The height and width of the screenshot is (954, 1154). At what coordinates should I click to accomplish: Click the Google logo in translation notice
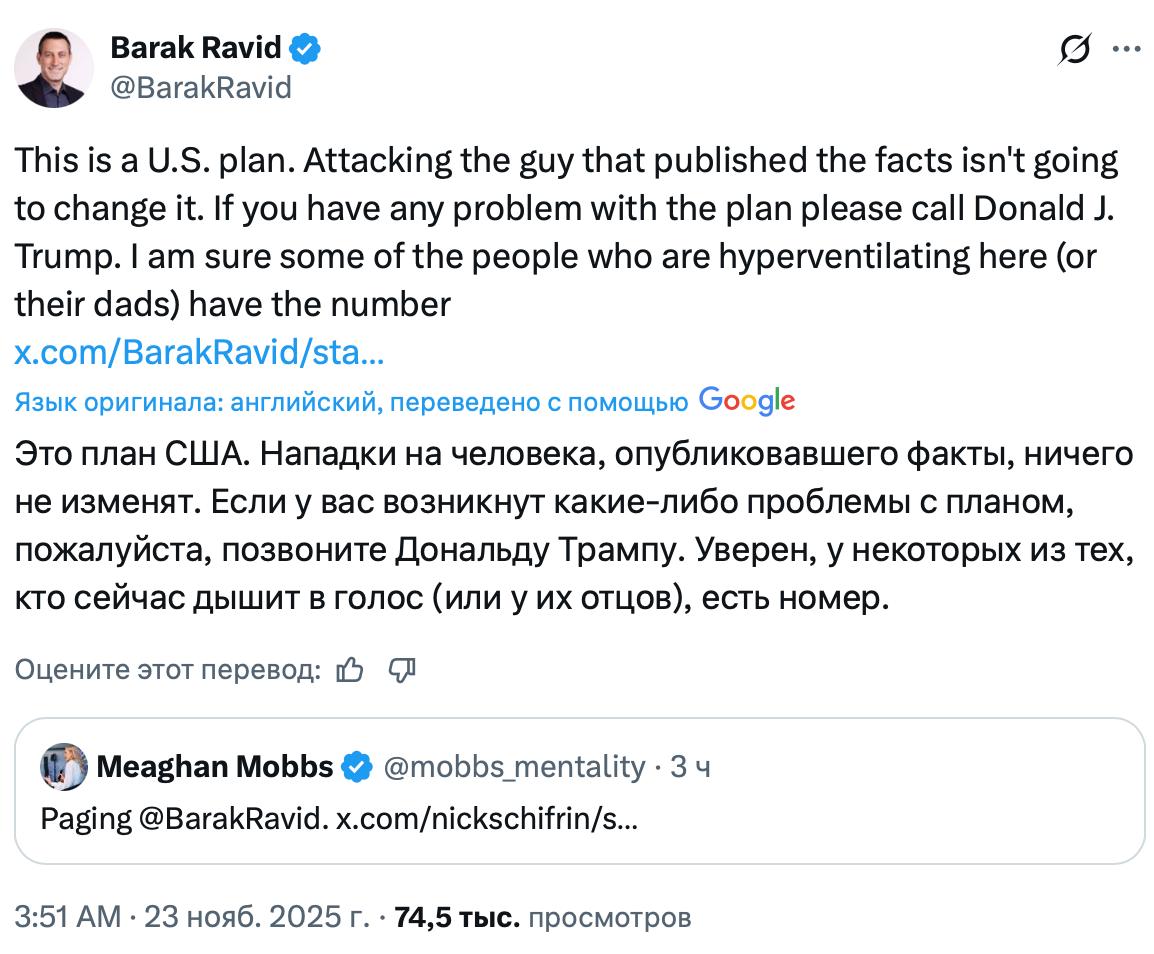click(x=747, y=401)
